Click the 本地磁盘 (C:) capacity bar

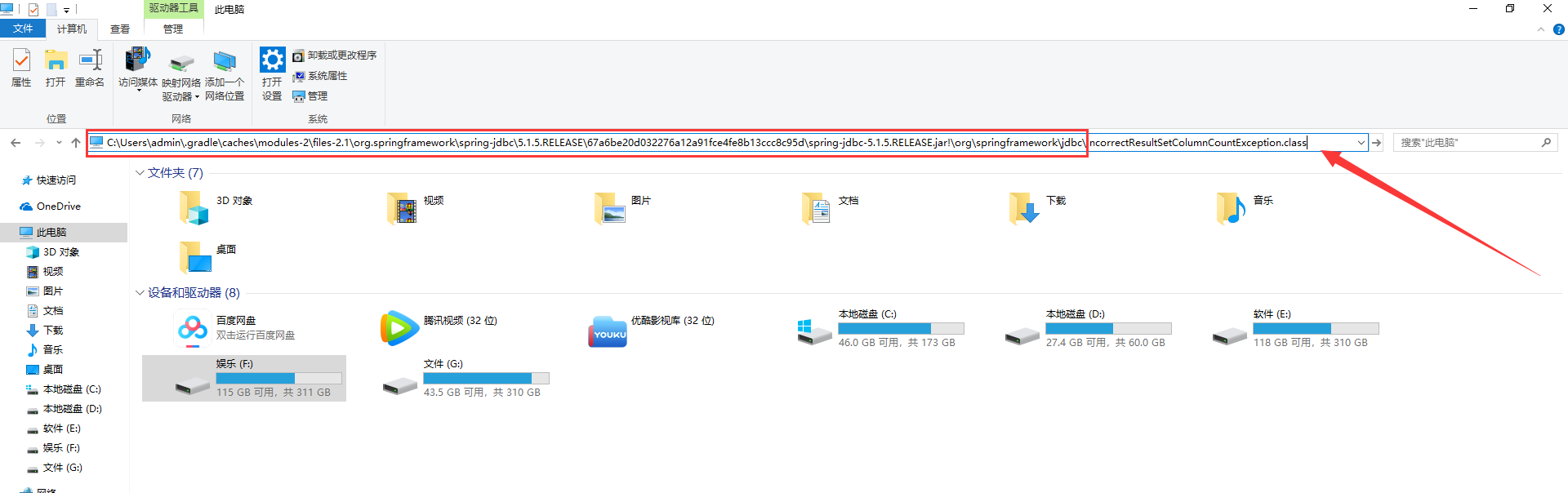click(x=901, y=328)
